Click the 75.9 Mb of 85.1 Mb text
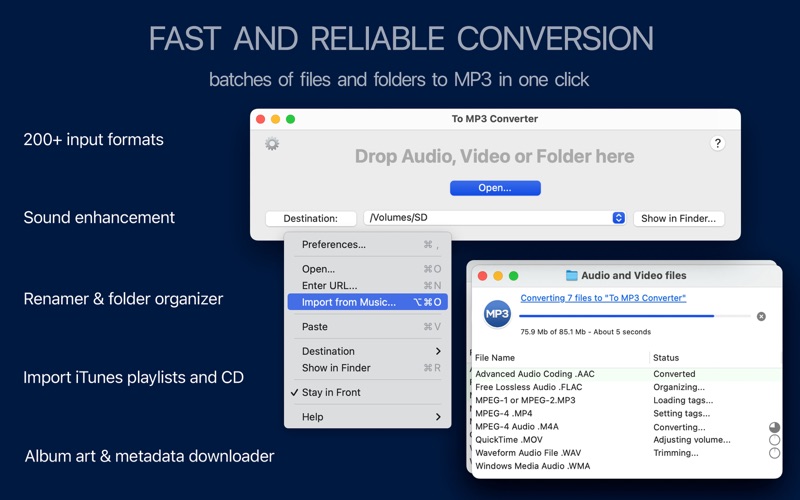 coord(553,332)
